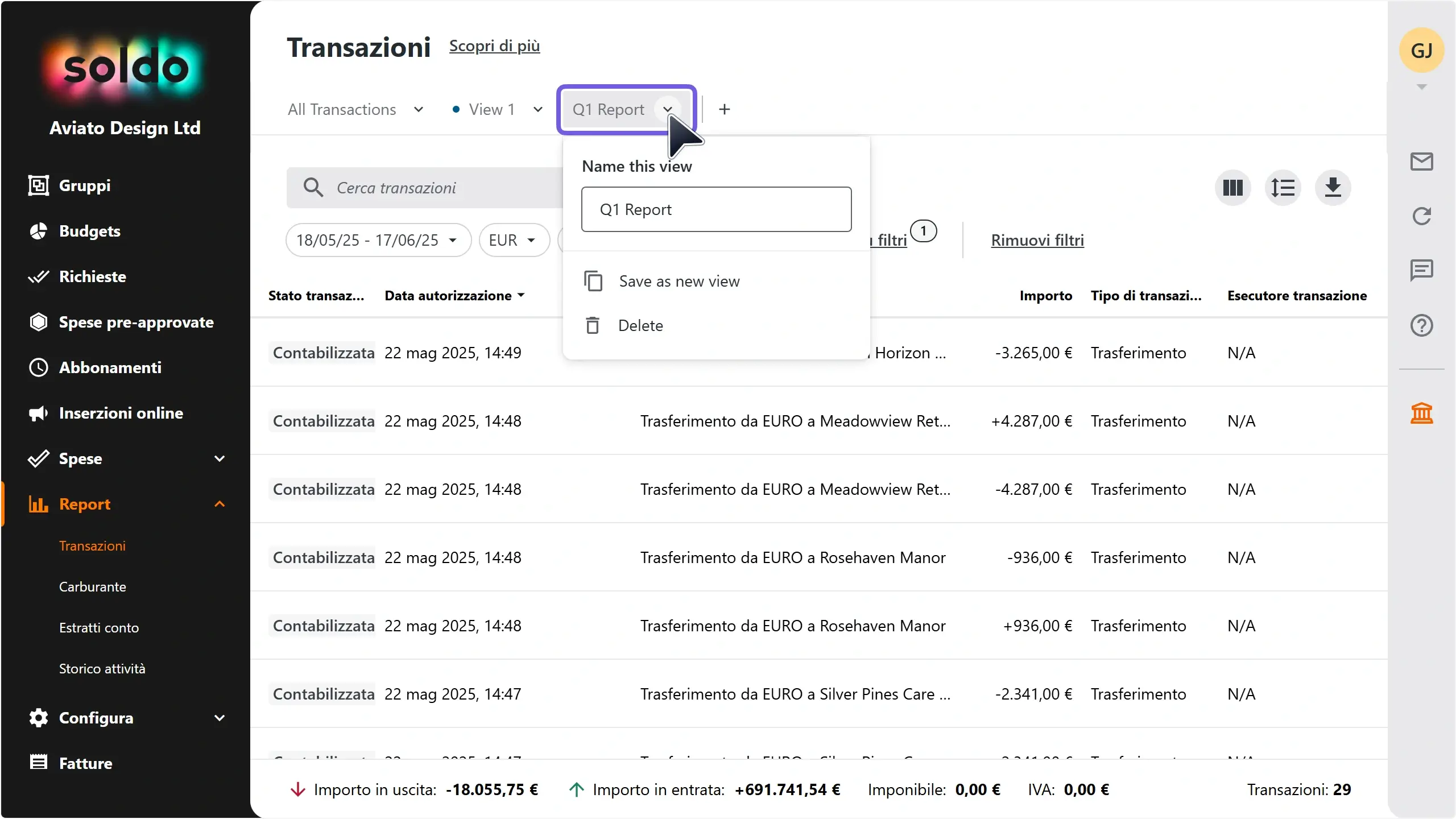1456x819 pixels.
Task: Open the EUR currency dropdown
Action: click(x=514, y=240)
